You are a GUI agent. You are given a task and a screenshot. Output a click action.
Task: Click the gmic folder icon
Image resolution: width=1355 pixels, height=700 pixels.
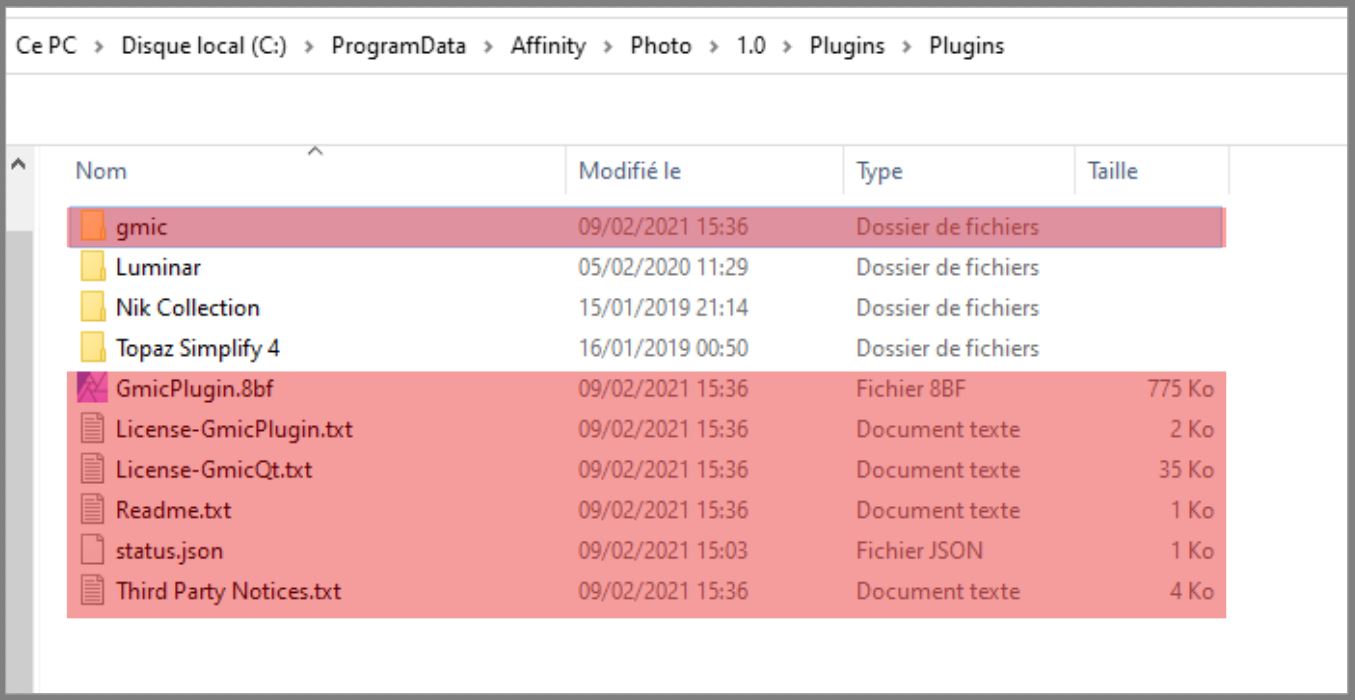pyautogui.click(x=92, y=227)
